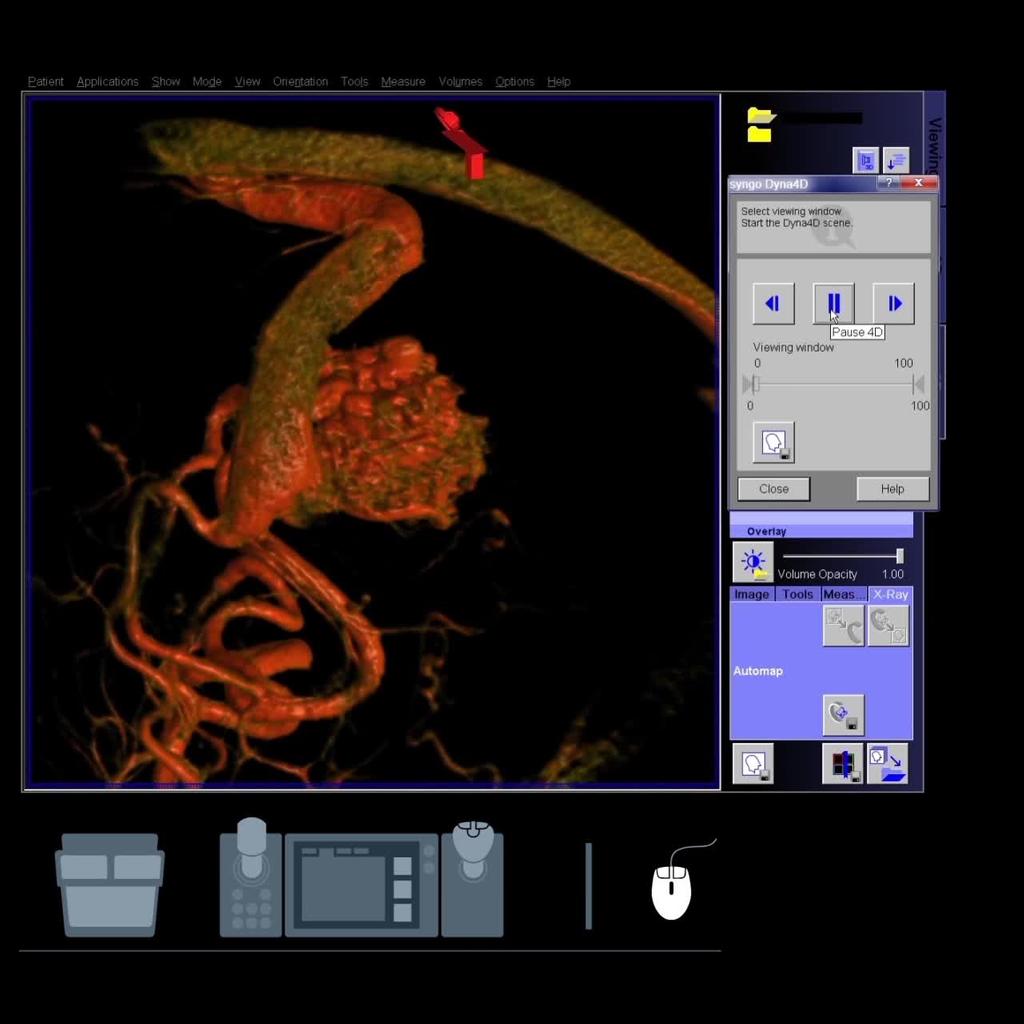Pause the Dyna4D scene playback
Screen dimensions: 1024x1024
[x=833, y=303]
